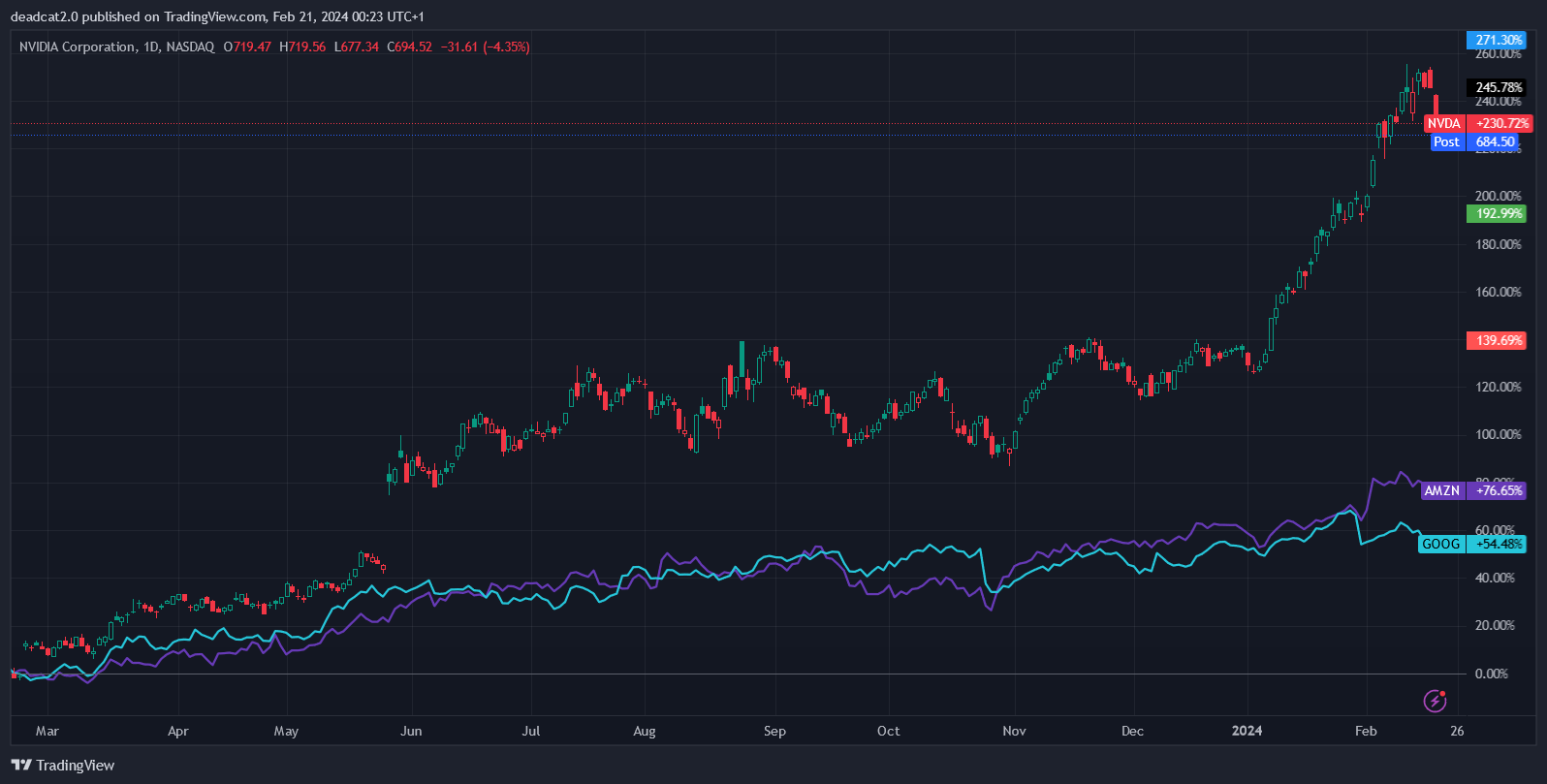The image size is (1547, 784).
Task: Click the 26 date label on time axis
Action: pos(1457,731)
